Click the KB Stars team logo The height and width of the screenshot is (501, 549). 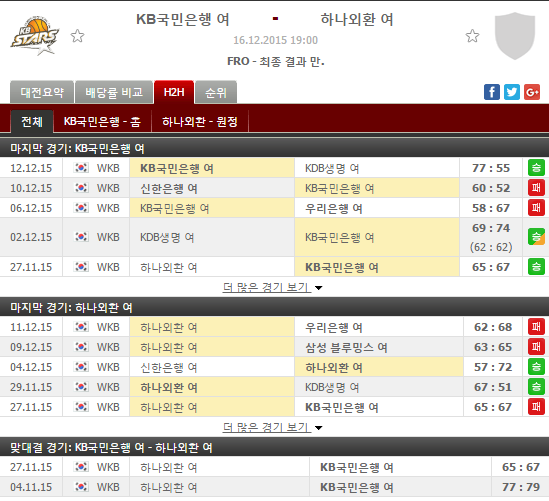(x=35, y=36)
